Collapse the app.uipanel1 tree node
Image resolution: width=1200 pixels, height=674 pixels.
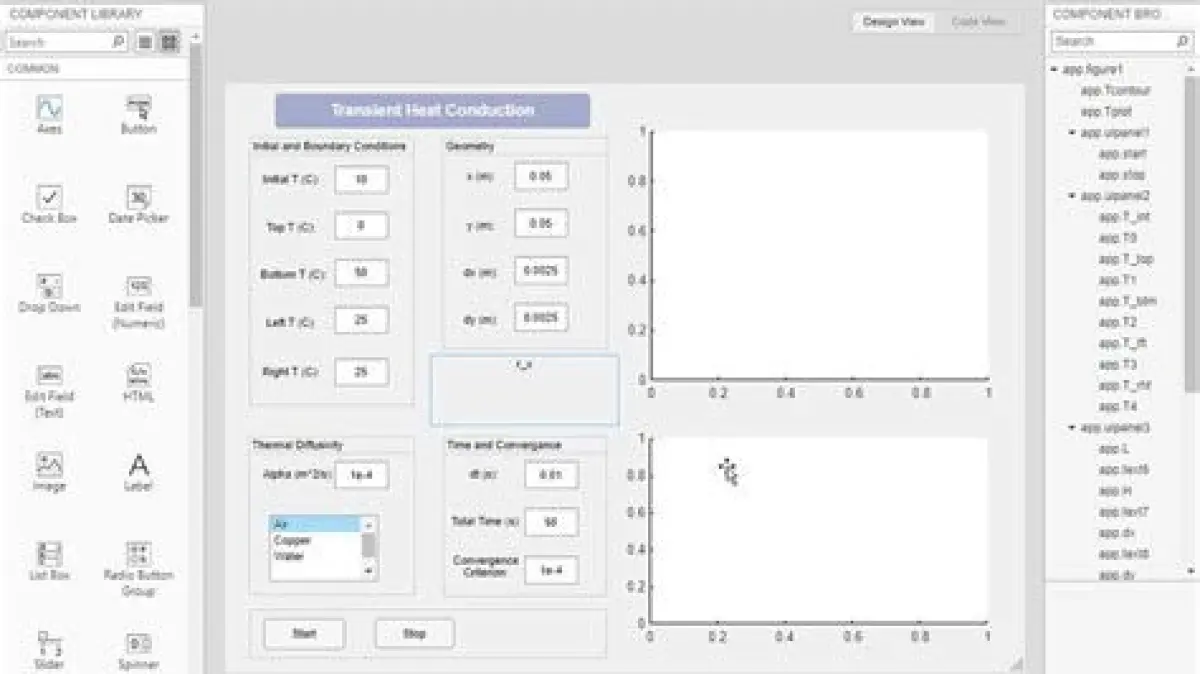pos(1072,132)
